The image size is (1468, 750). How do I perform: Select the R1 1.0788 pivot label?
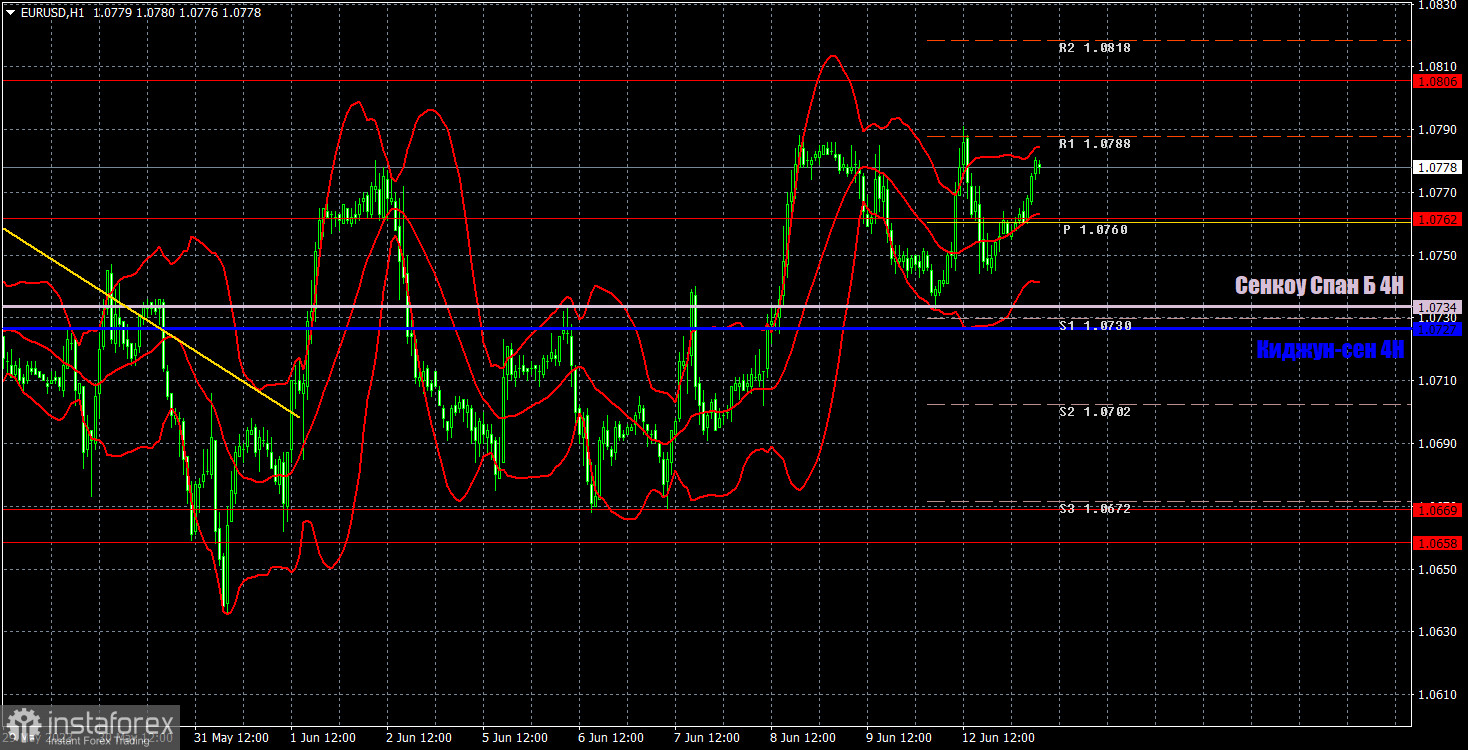[1094, 143]
